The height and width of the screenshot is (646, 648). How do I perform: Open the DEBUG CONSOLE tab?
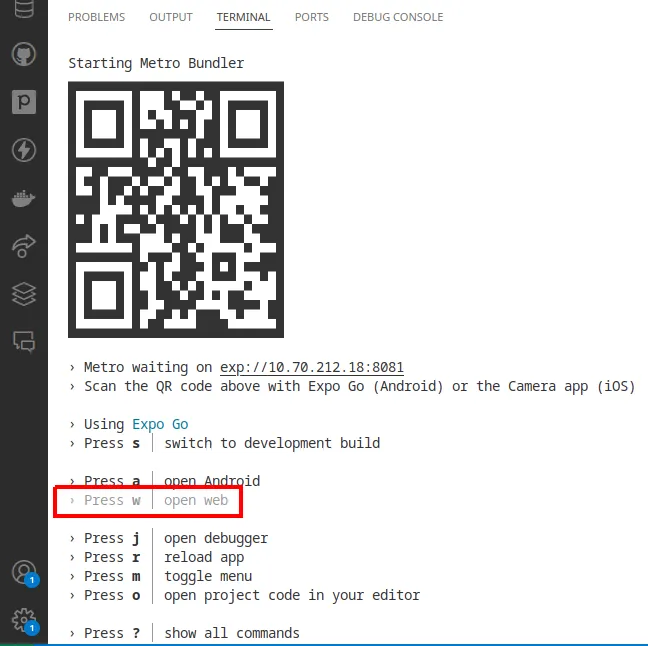(398, 17)
